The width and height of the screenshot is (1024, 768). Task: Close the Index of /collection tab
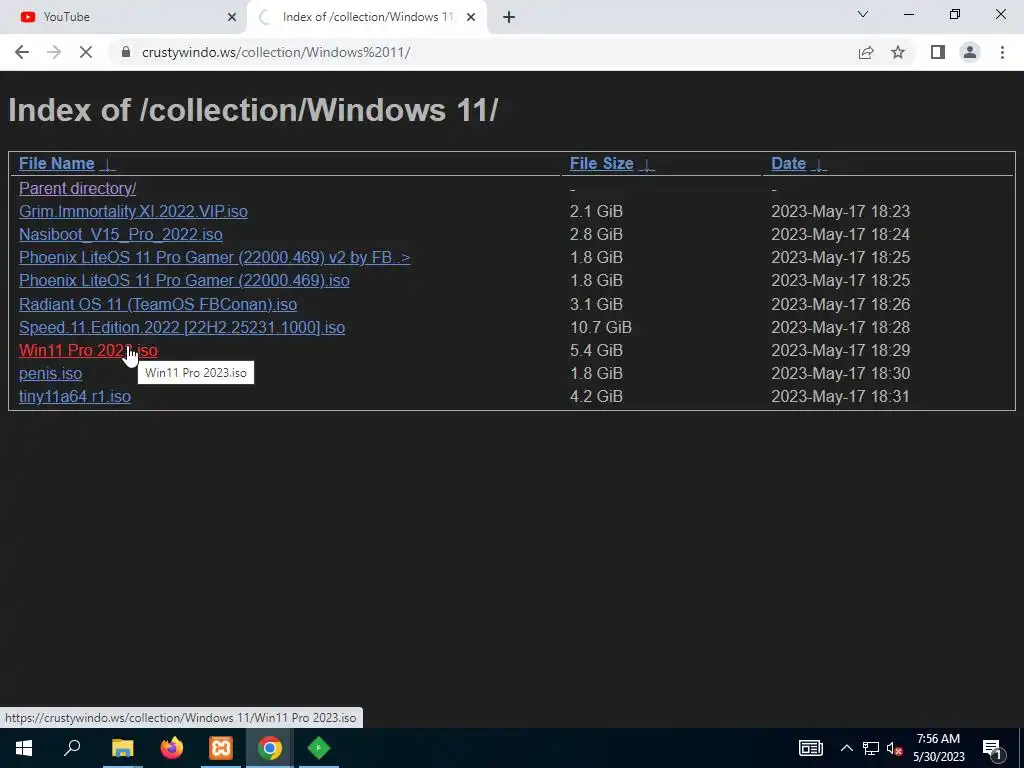point(470,17)
